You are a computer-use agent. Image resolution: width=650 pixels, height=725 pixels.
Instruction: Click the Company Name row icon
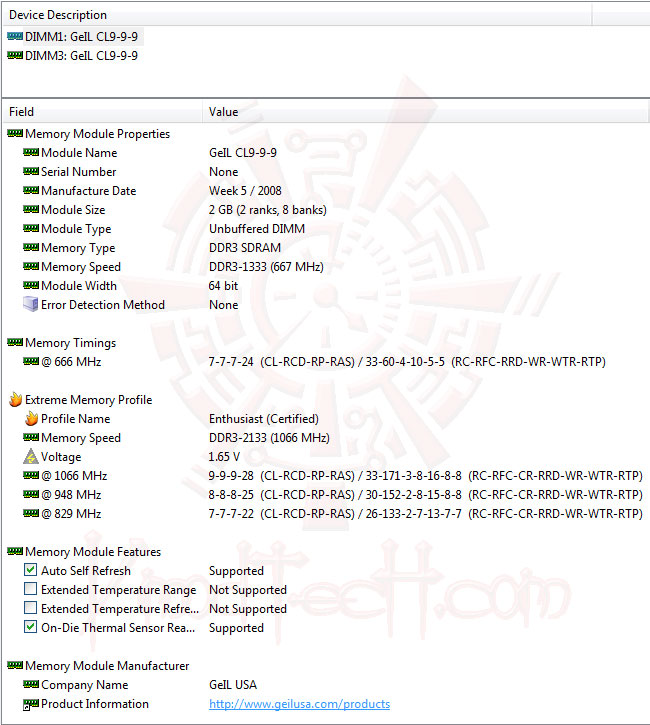tap(31, 684)
